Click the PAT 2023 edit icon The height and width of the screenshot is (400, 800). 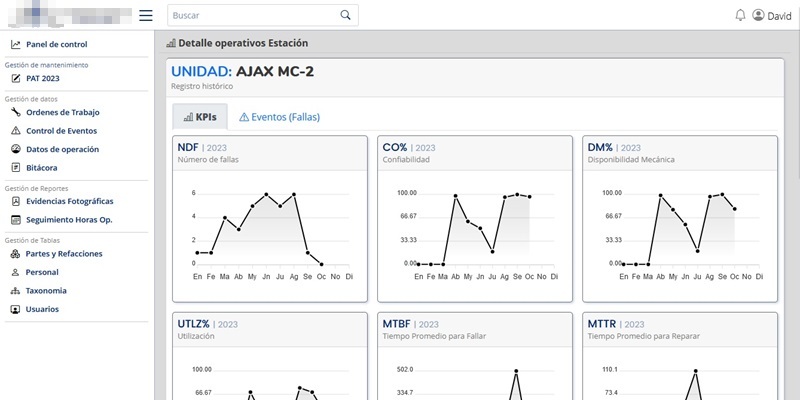16,77
